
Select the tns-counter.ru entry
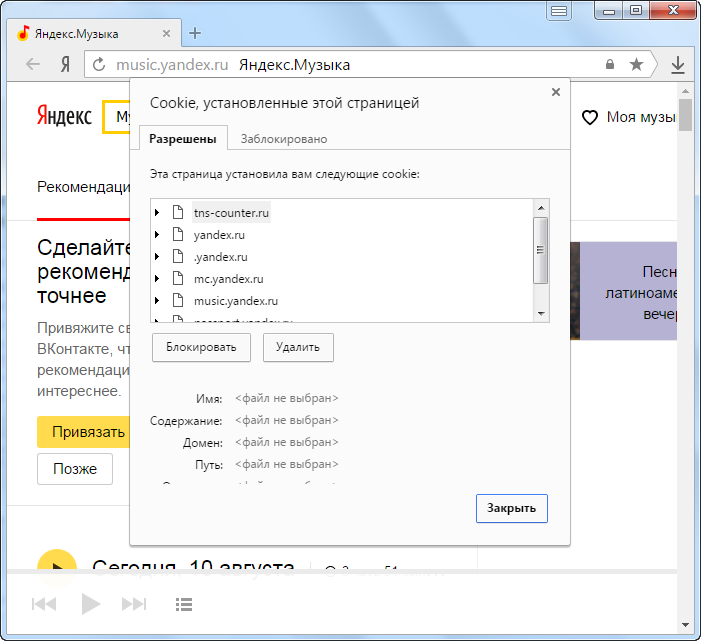point(231,213)
